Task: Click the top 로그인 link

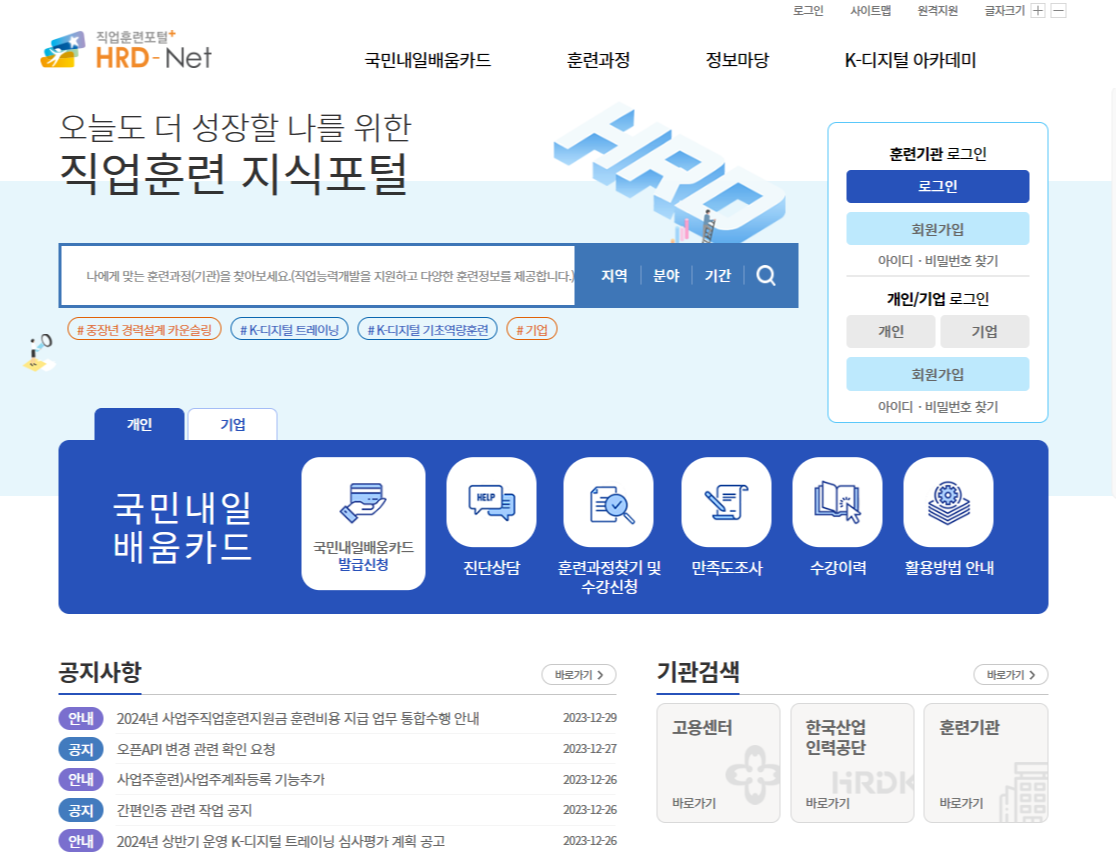Action: [x=808, y=11]
